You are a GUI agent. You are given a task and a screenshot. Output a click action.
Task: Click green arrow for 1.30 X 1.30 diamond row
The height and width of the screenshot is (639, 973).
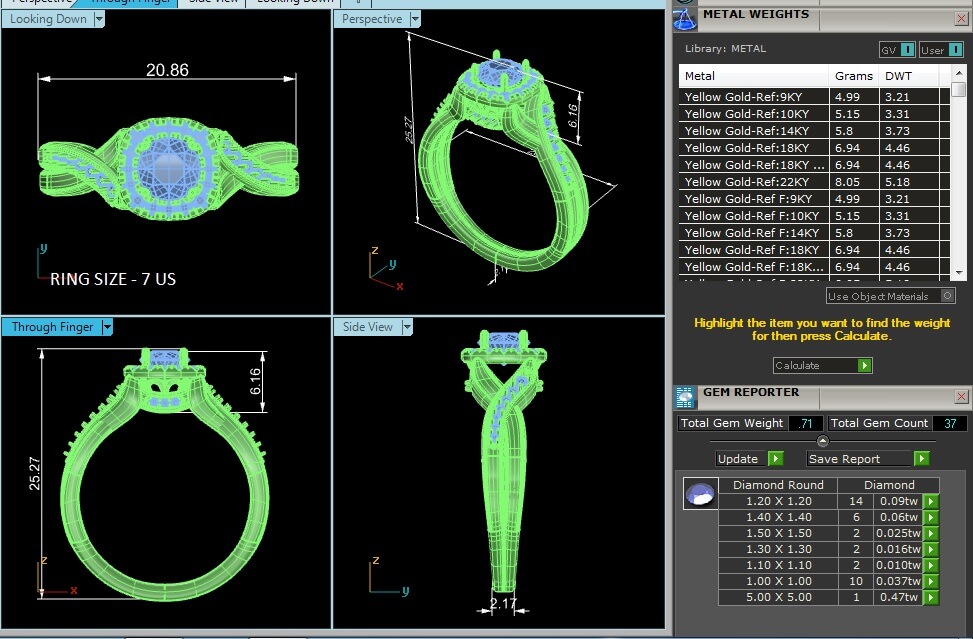(x=931, y=549)
